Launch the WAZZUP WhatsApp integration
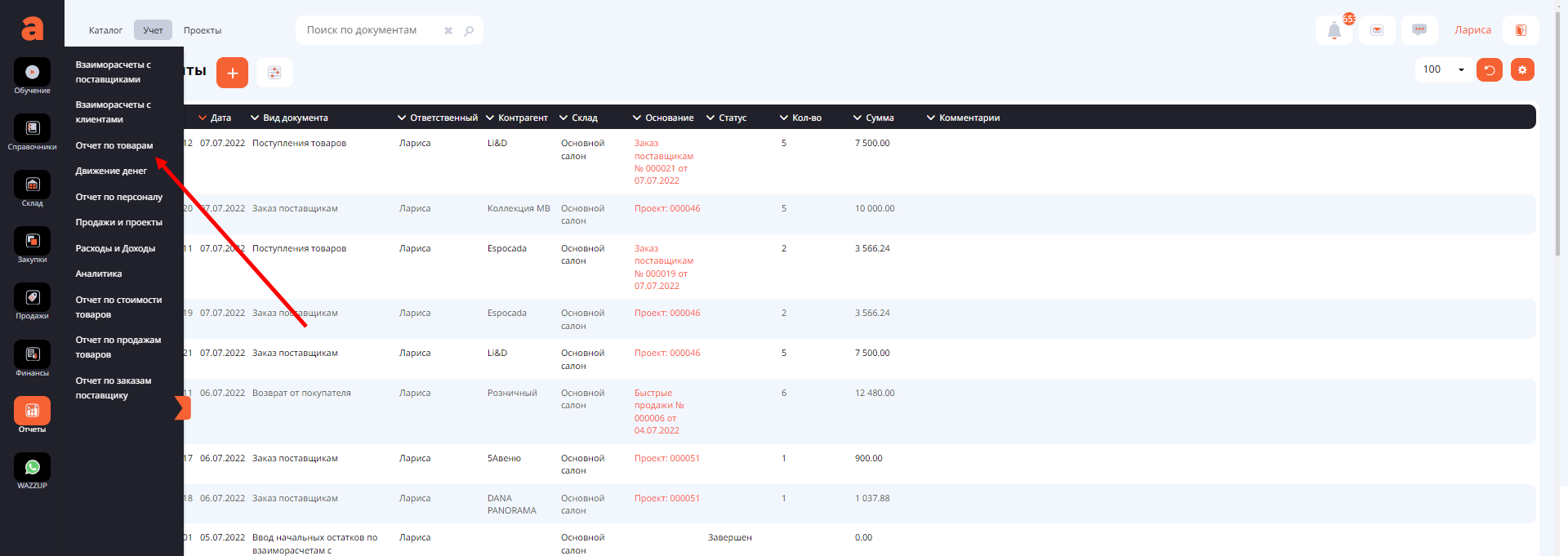This screenshot has width=1568, height=556. click(32, 471)
